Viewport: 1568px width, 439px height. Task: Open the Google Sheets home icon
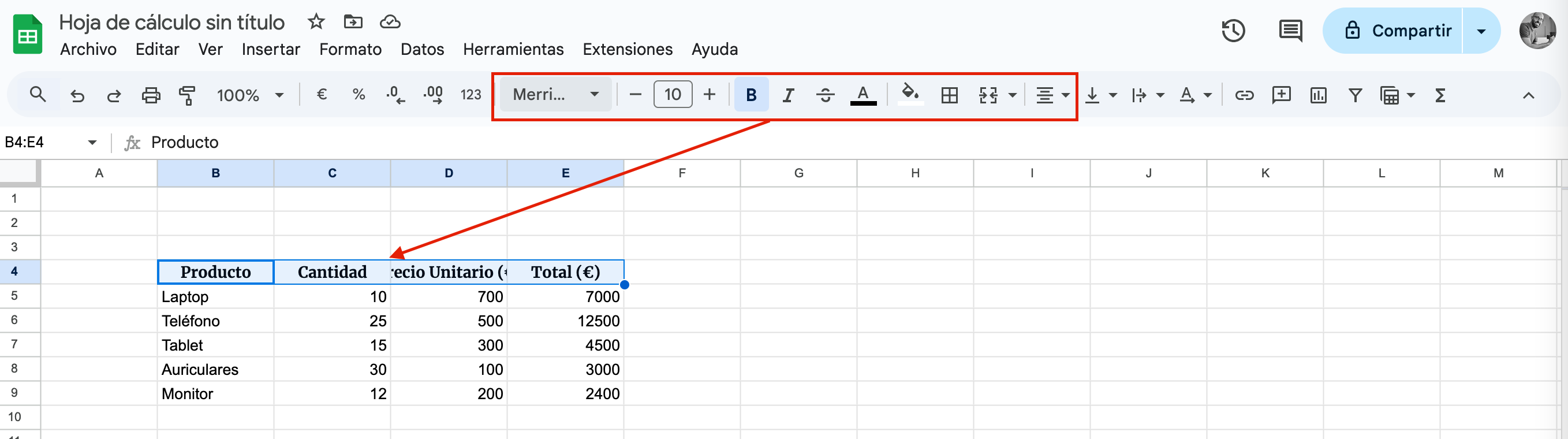click(x=27, y=34)
